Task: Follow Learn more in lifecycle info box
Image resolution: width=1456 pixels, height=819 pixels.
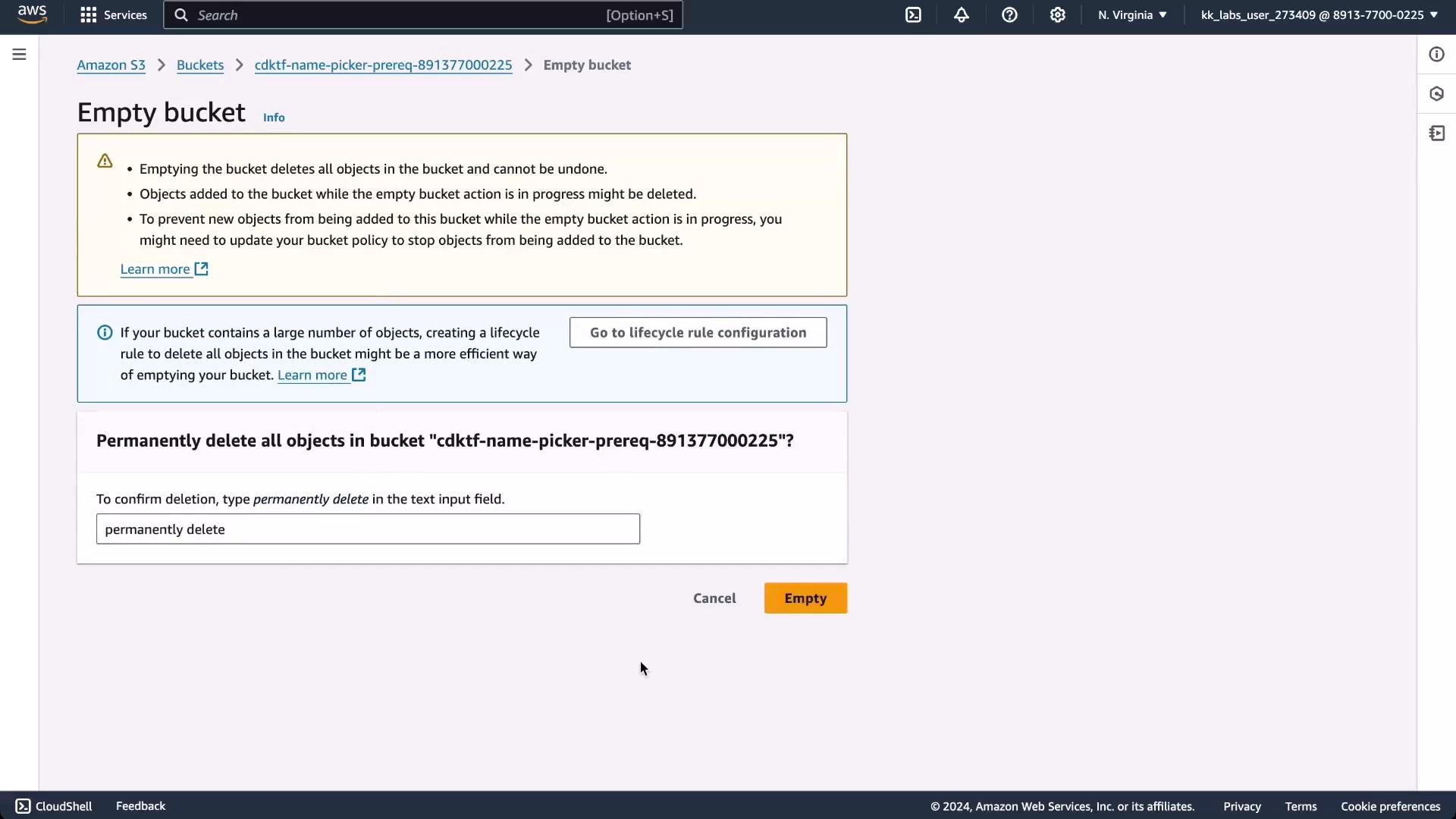Action: coord(312,375)
